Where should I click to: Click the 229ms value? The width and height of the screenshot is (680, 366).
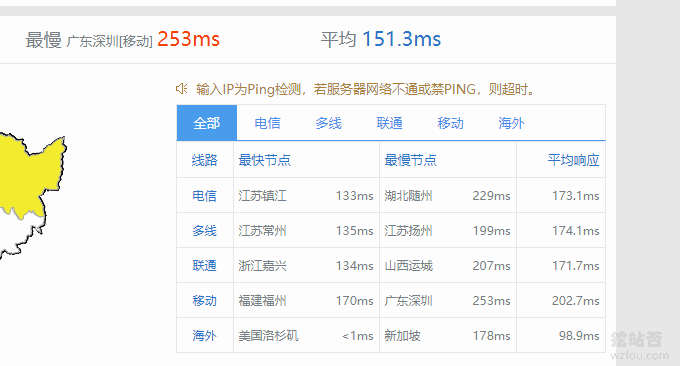point(491,196)
